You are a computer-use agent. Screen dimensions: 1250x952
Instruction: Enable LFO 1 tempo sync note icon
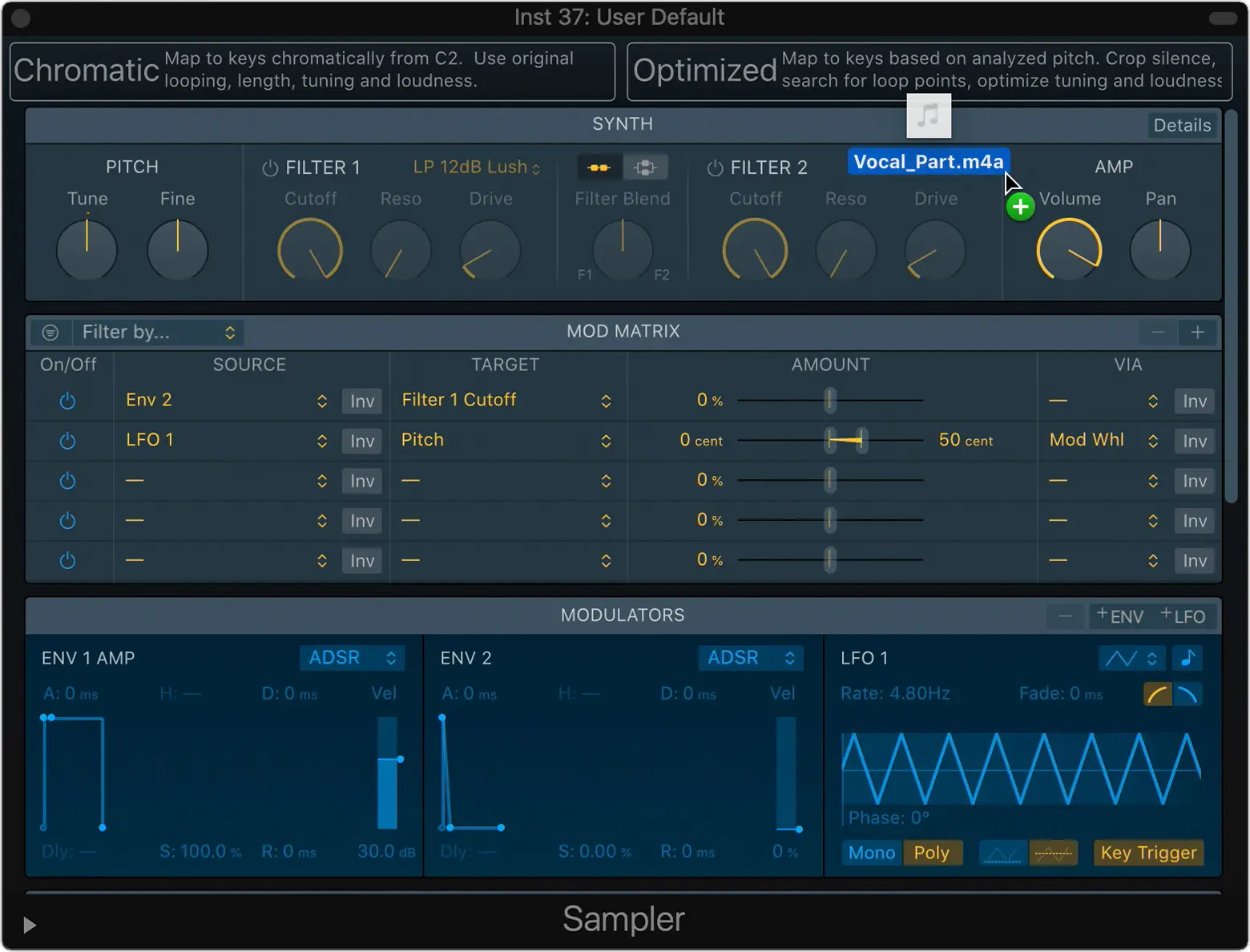(1187, 659)
